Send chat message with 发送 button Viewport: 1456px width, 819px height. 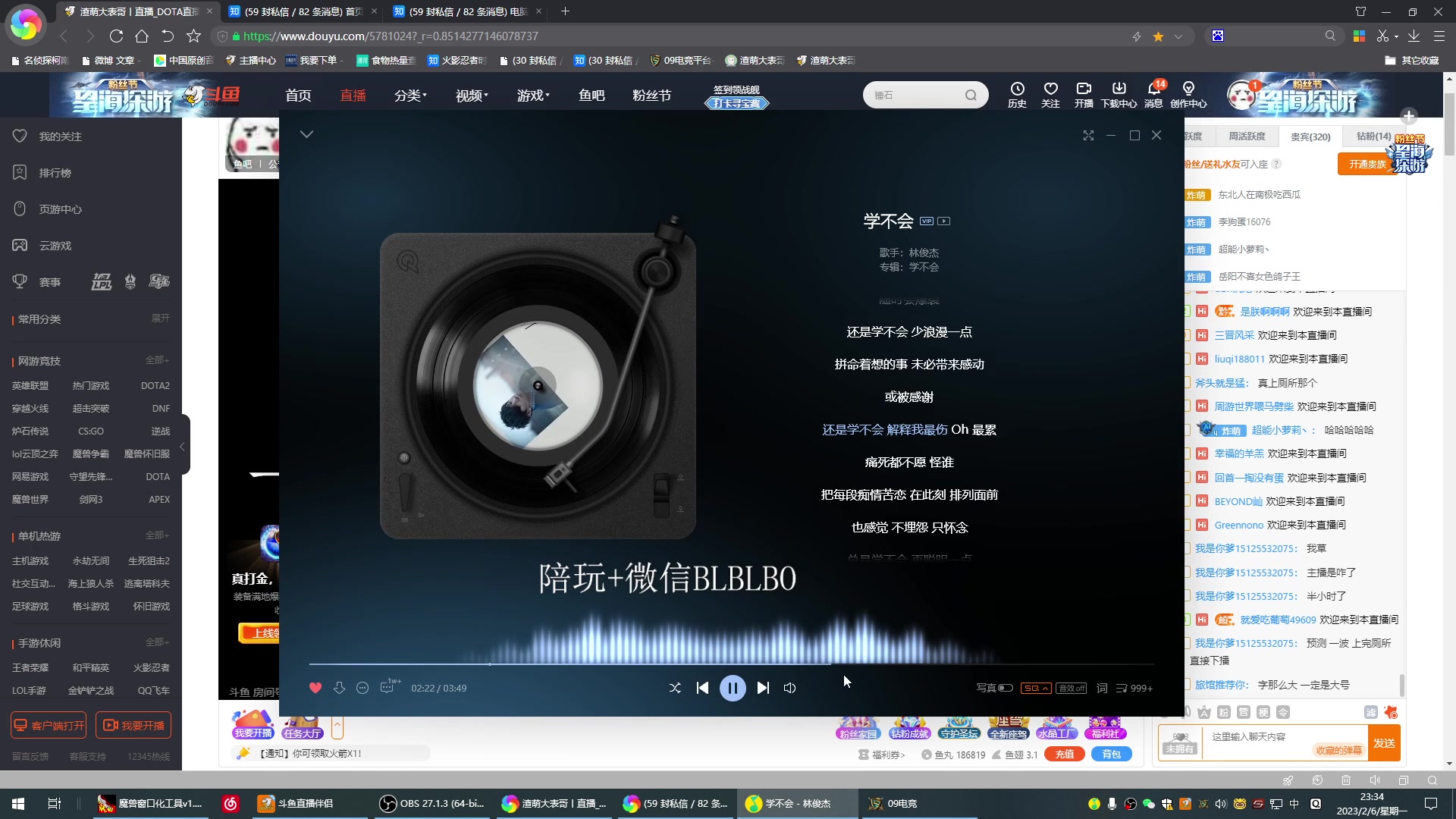pyautogui.click(x=1384, y=743)
